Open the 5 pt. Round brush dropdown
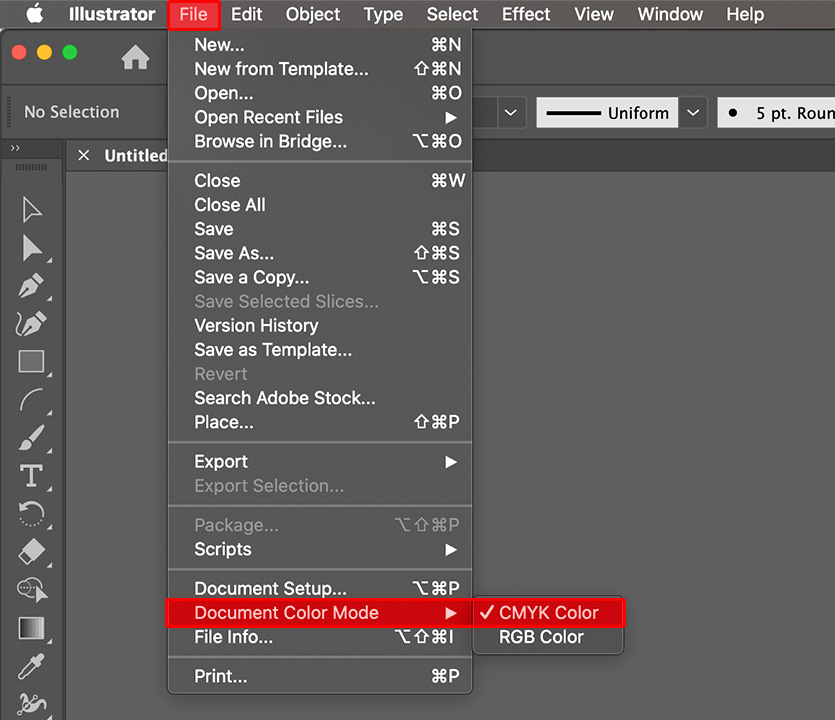 point(776,112)
